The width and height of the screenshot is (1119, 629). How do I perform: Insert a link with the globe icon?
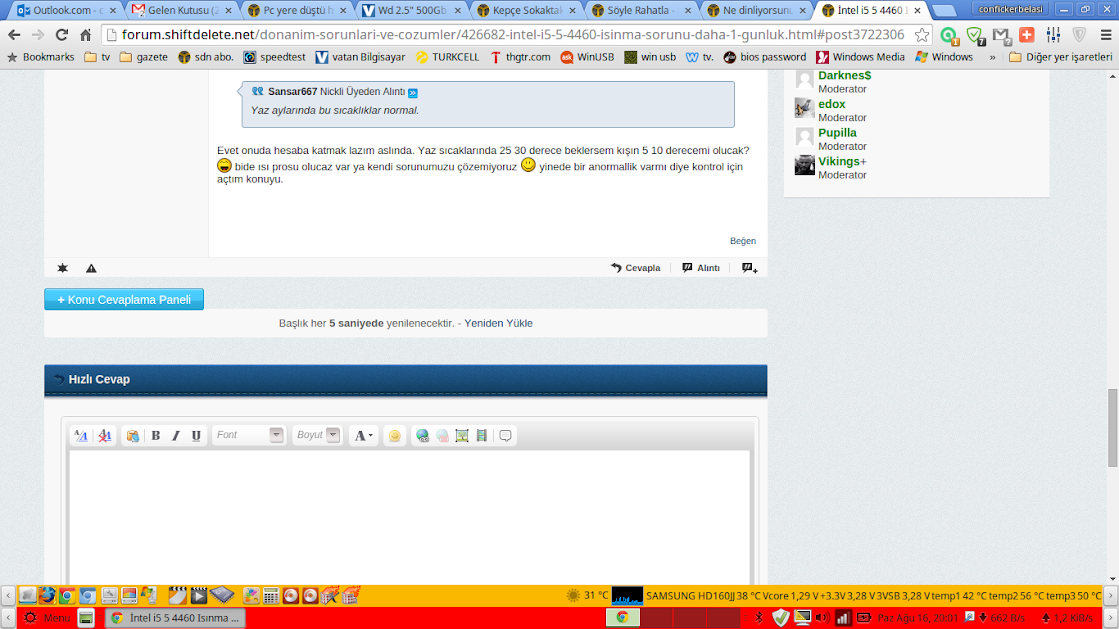point(422,436)
